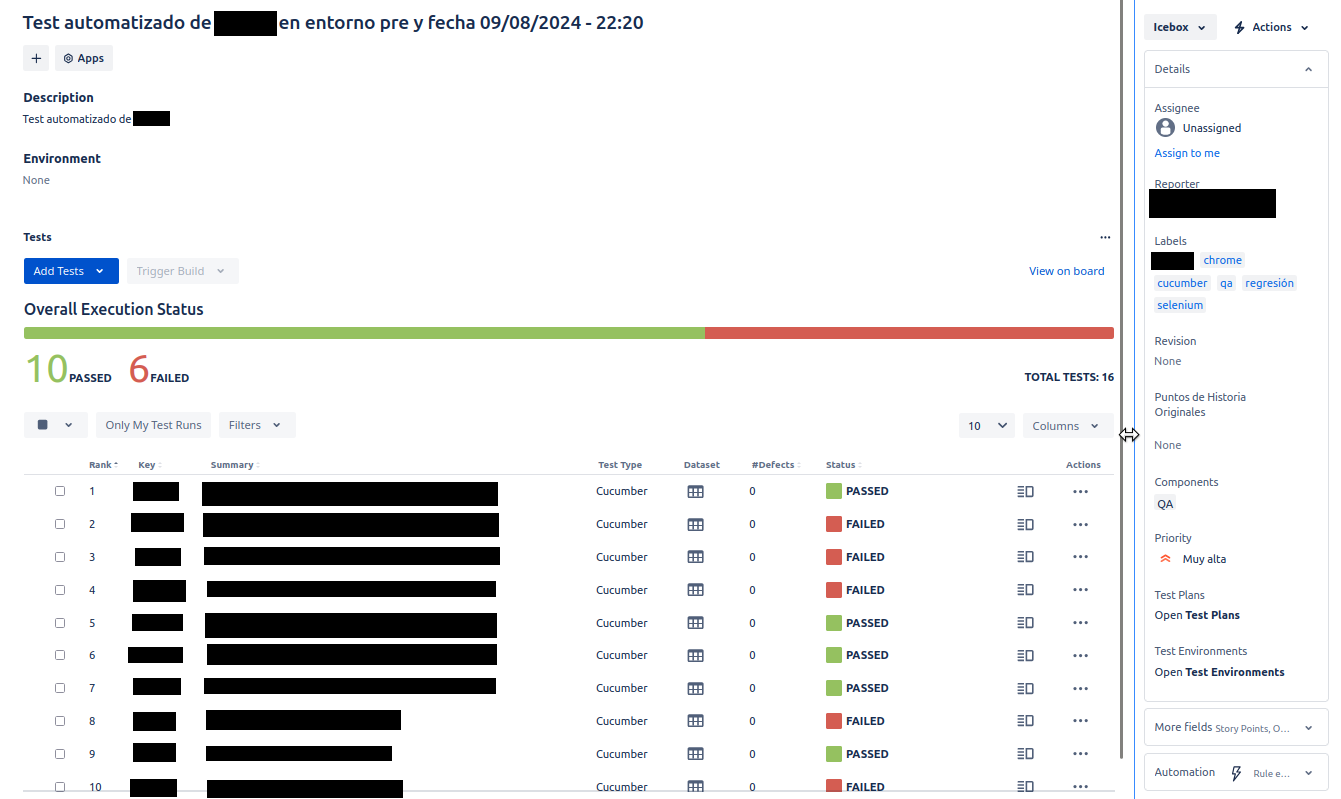Open the Tests section three-dot menu
1341x799 pixels.
(1105, 238)
